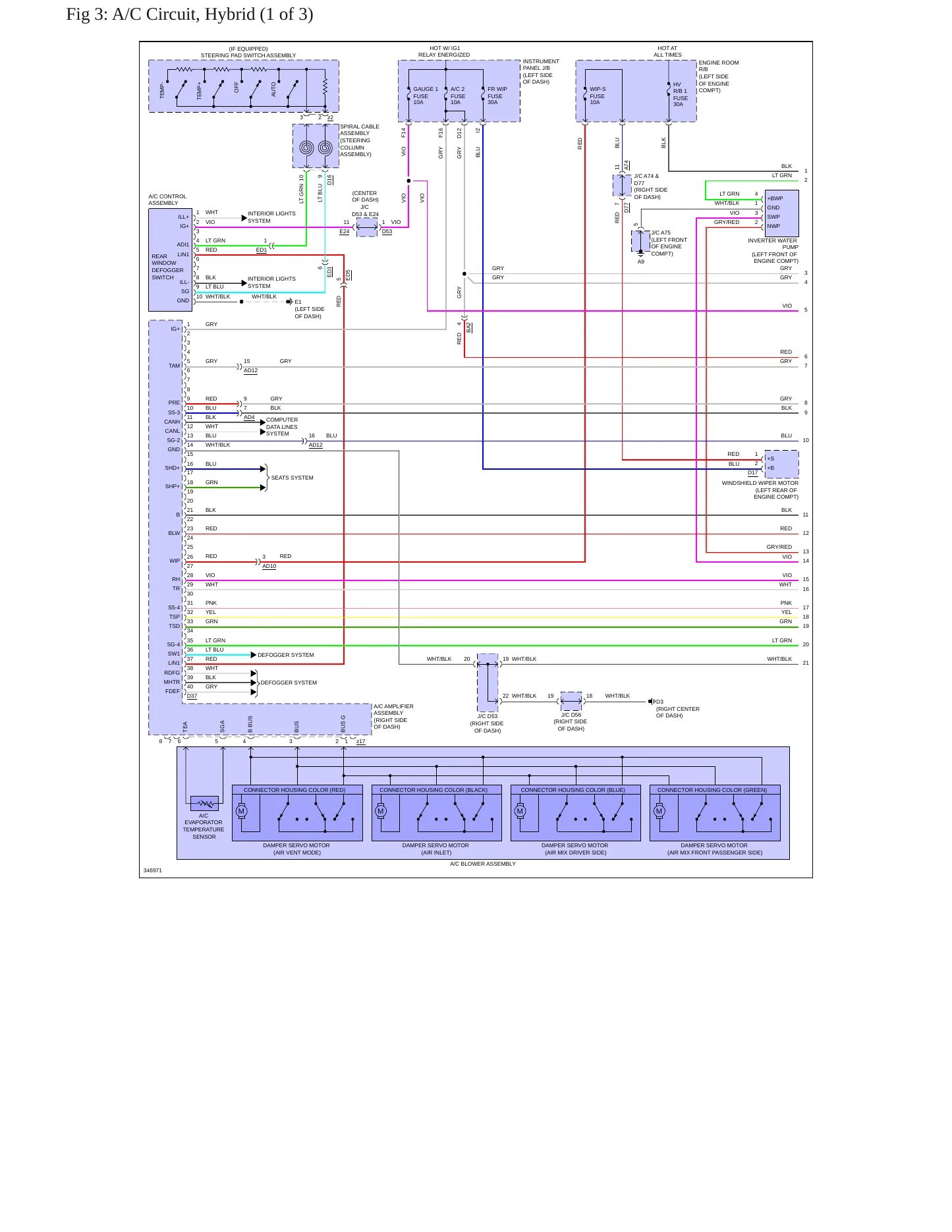Screen dimensions: 952x1232
Task: Click the D3 ground symbol
Action: pos(651,702)
